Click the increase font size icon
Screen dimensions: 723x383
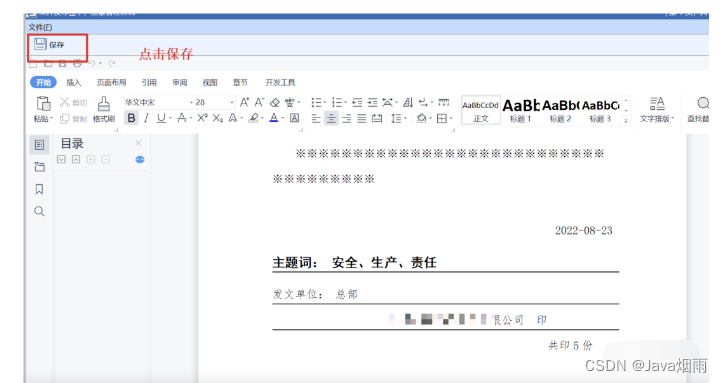pyautogui.click(x=244, y=102)
